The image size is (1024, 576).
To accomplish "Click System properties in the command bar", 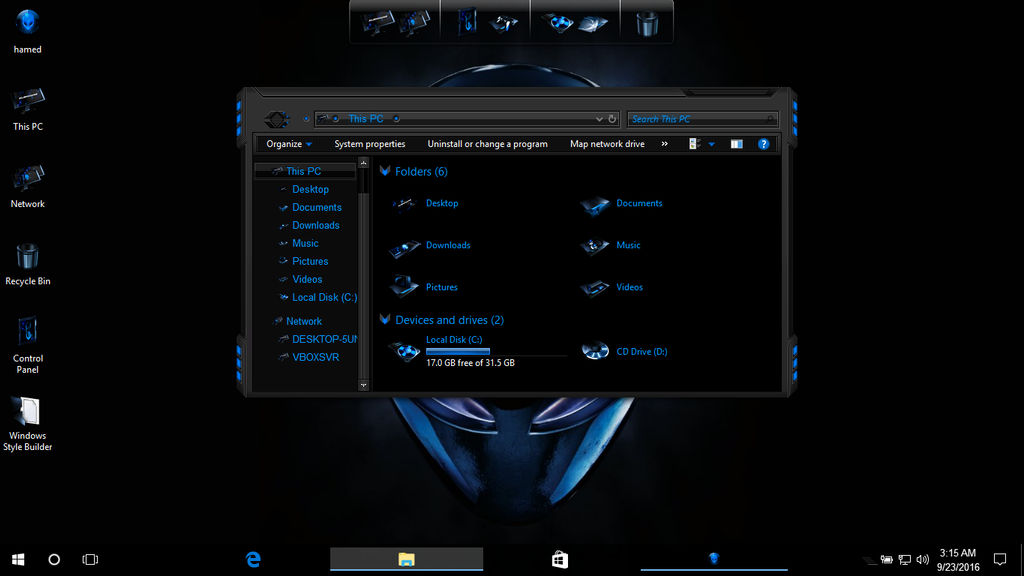I will click(x=370, y=143).
